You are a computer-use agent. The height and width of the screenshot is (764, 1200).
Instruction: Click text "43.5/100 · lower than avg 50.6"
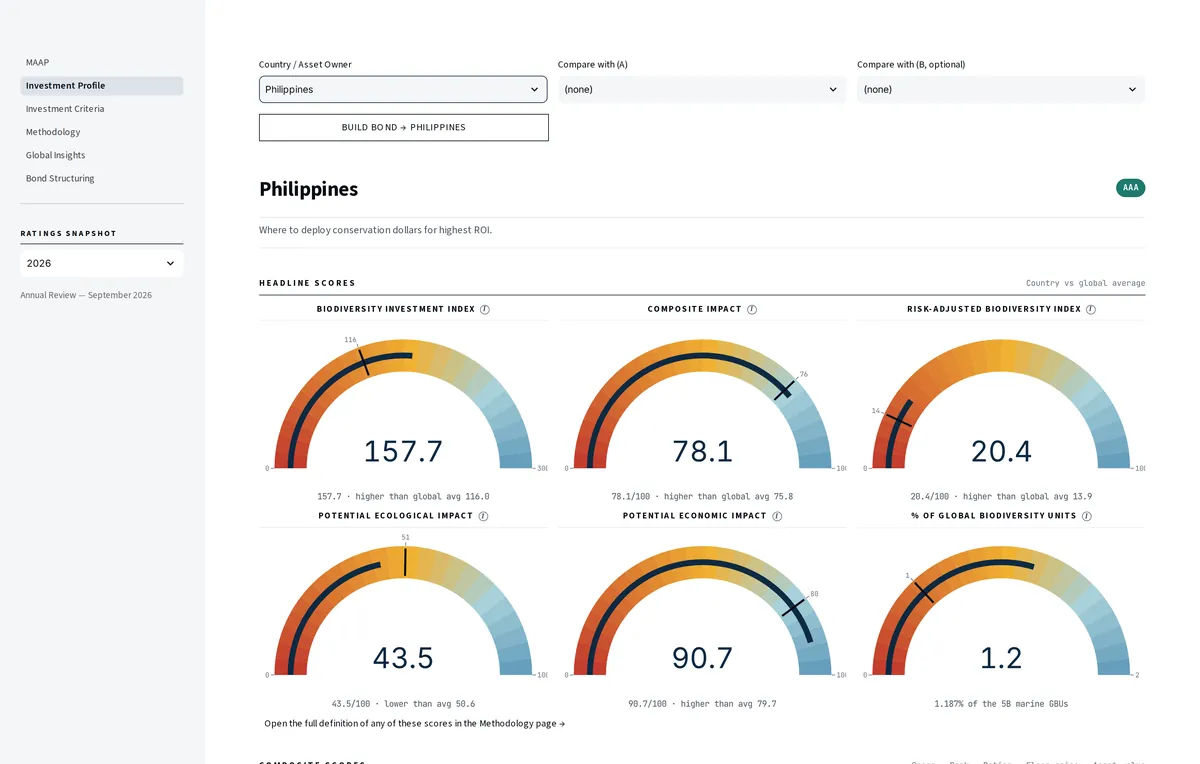point(403,704)
